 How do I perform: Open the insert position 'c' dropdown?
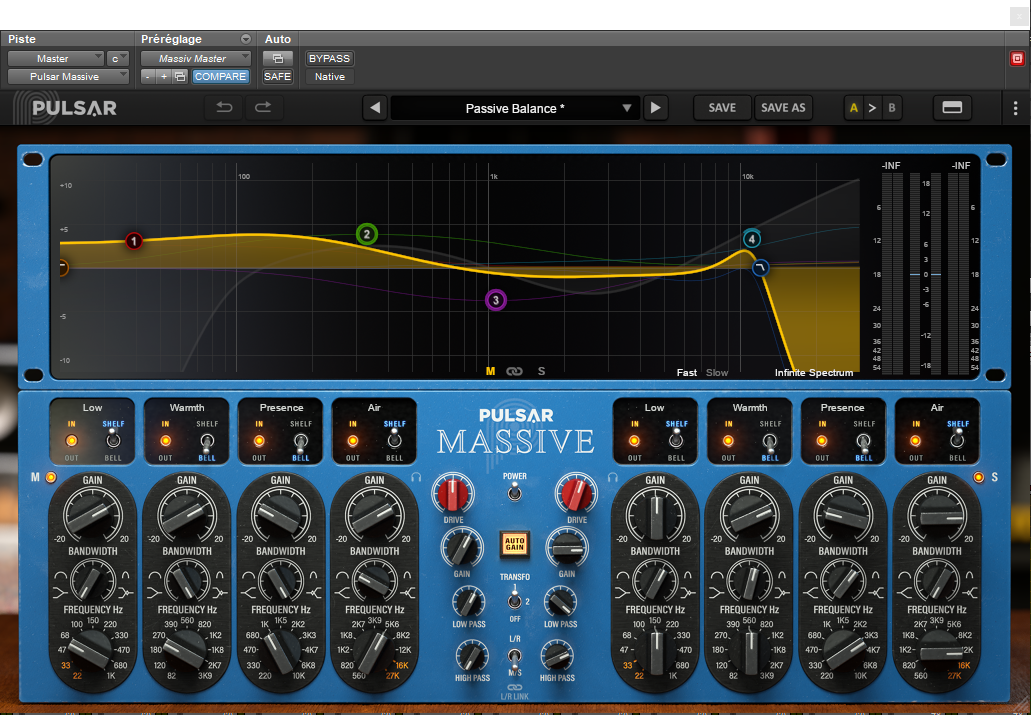pos(118,59)
